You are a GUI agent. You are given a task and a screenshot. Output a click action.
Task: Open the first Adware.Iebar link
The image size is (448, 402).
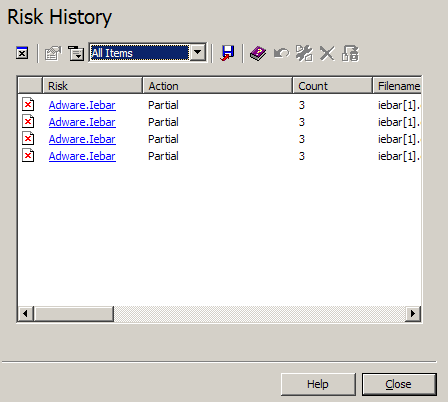tap(82, 105)
